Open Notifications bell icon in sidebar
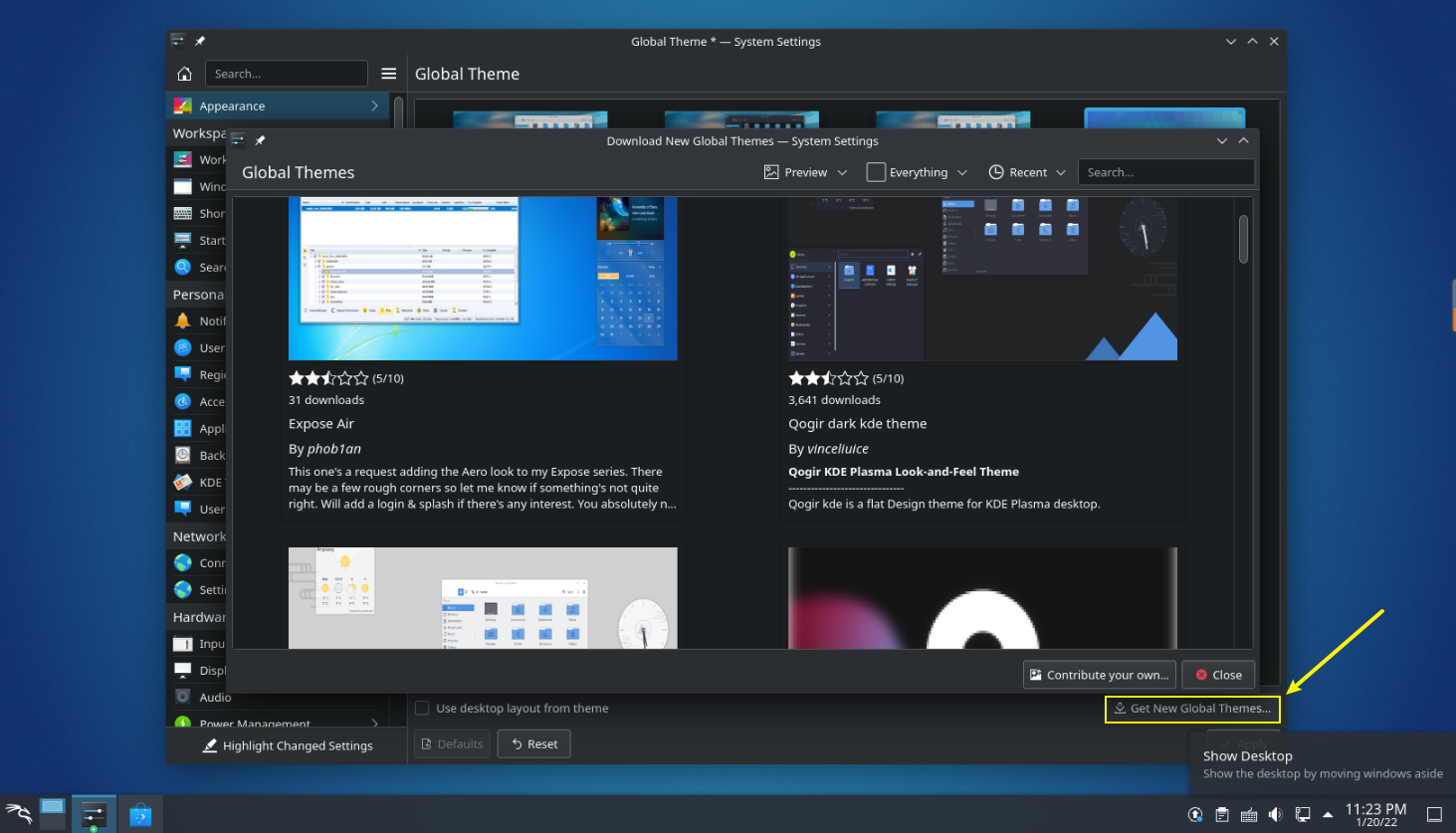 click(x=183, y=320)
